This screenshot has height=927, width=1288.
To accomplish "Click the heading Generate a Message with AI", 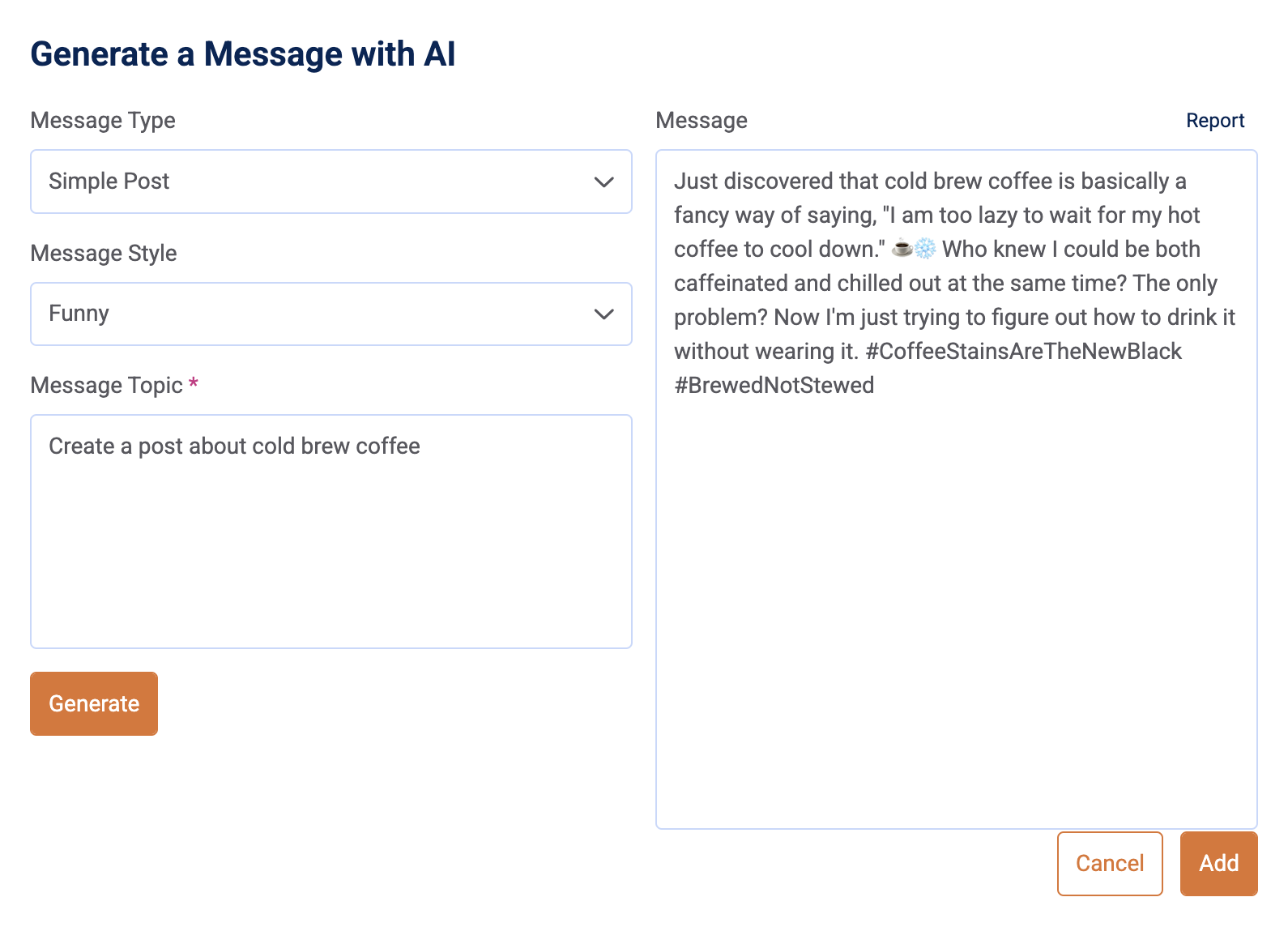I will coord(243,53).
